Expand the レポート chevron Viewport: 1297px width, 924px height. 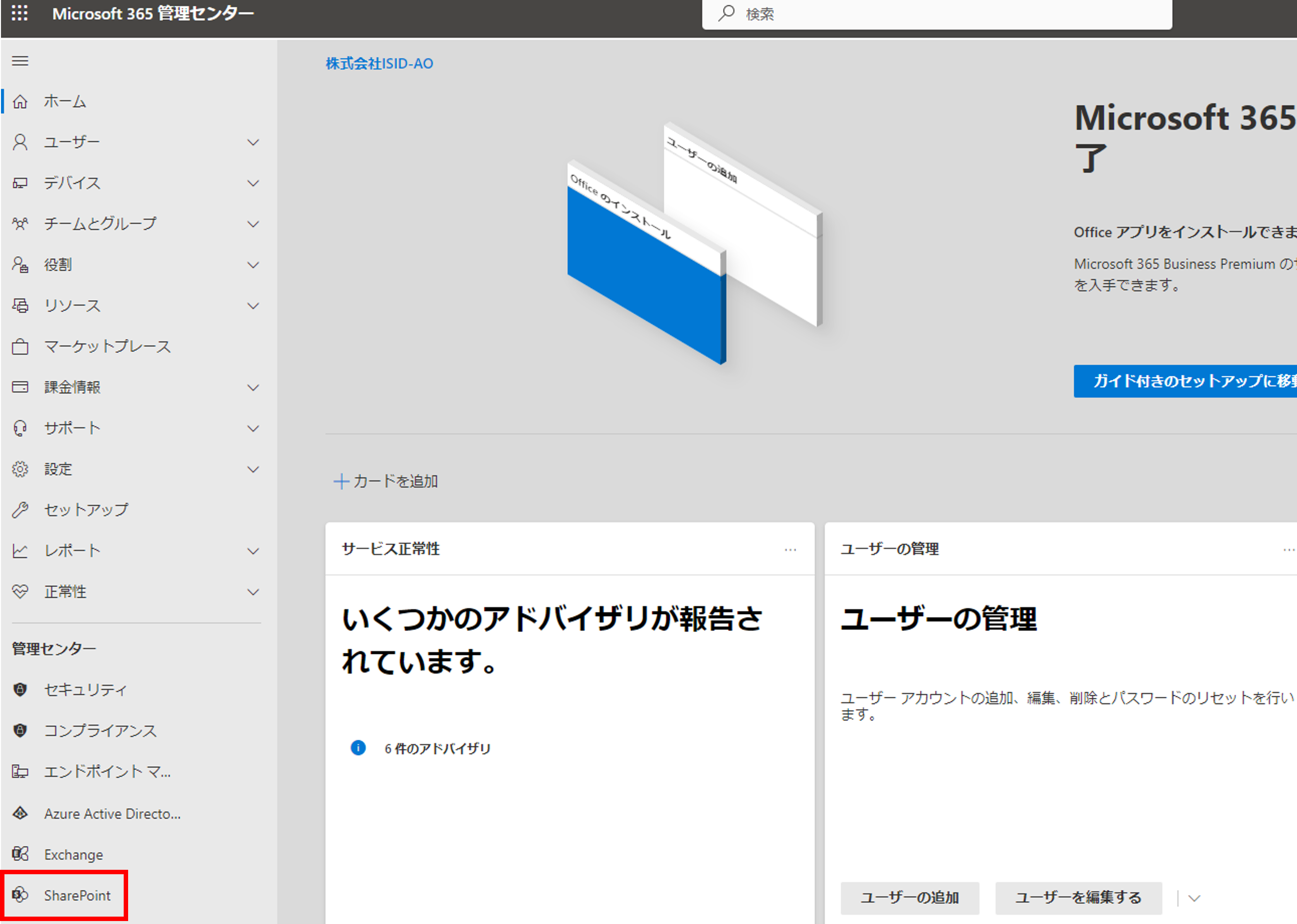[x=253, y=551]
